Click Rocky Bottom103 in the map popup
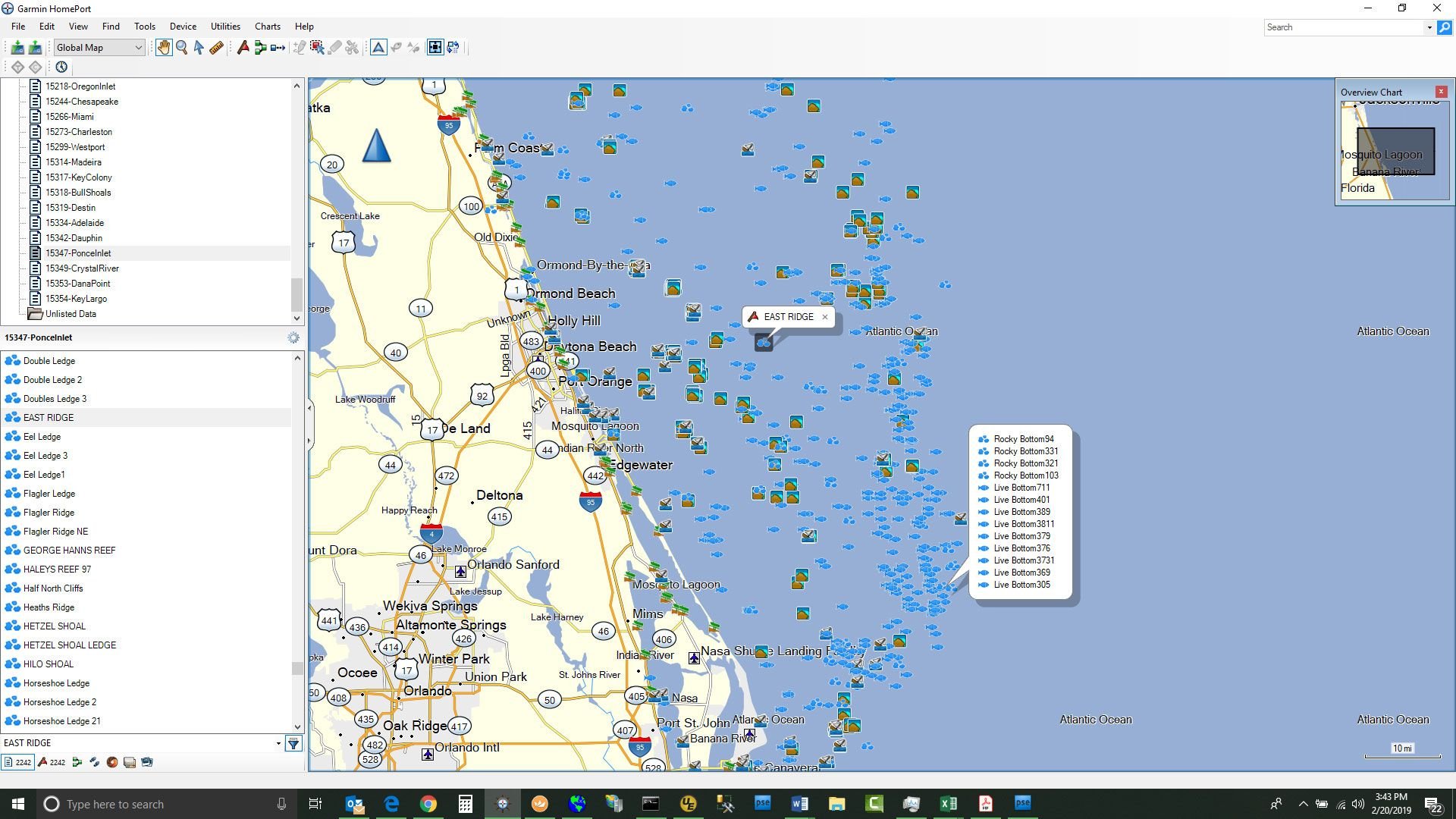 tap(1025, 475)
